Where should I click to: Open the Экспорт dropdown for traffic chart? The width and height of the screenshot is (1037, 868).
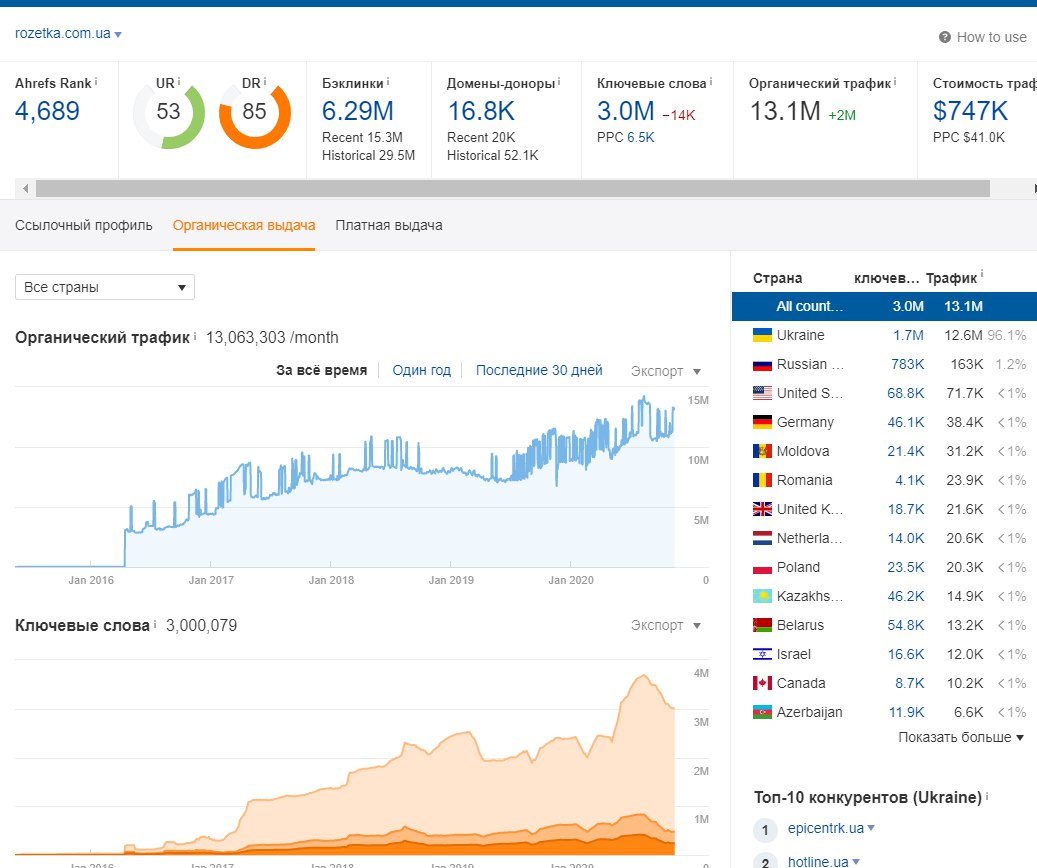tap(665, 371)
